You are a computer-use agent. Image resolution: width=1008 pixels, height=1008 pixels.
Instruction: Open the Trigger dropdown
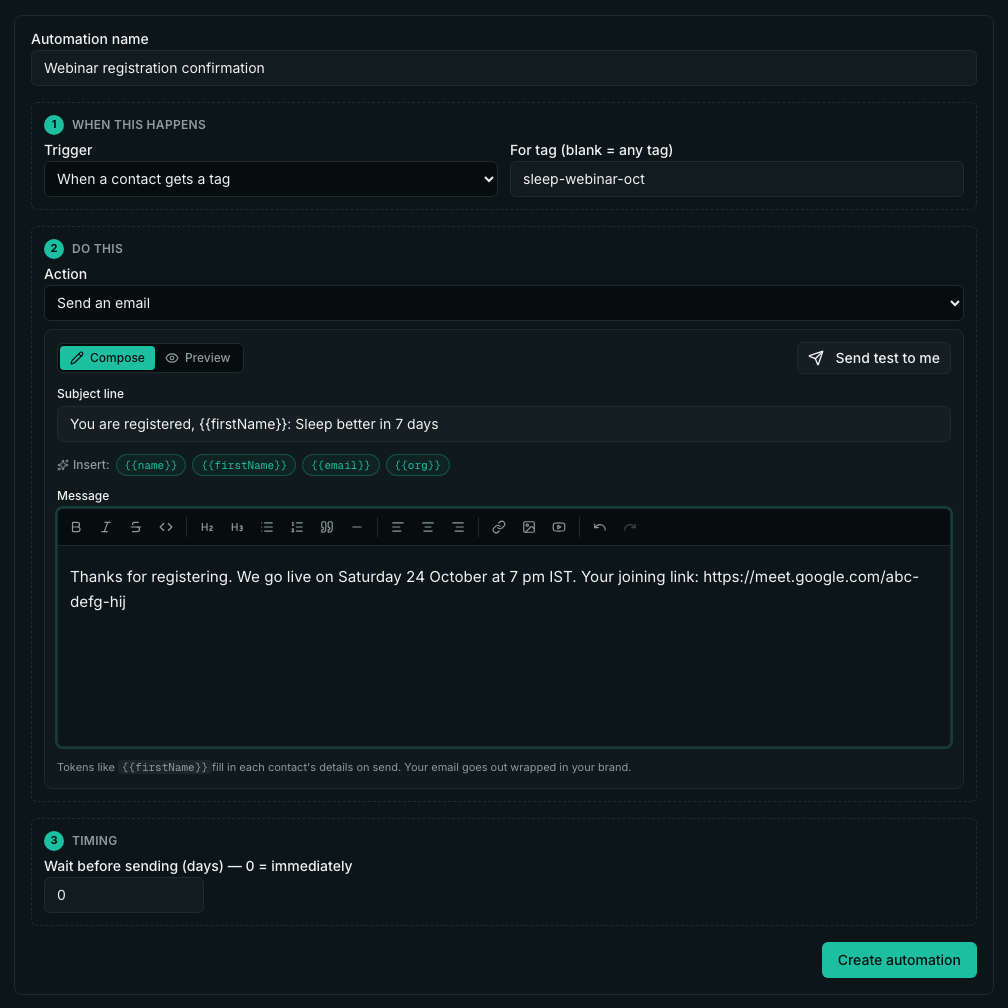(271, 179)
